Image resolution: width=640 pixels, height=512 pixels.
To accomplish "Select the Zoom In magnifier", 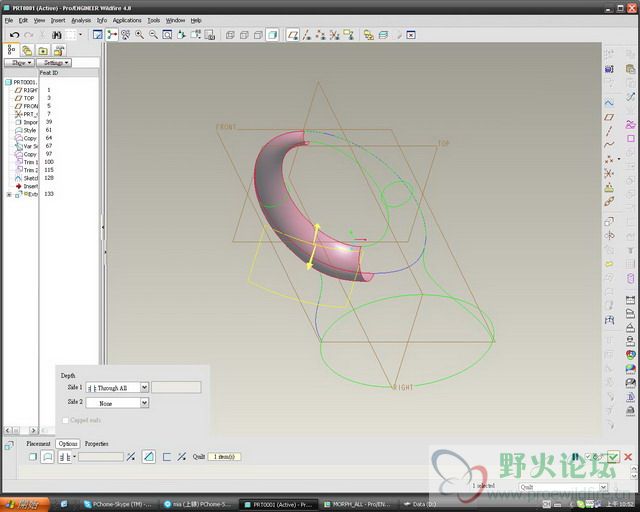I will coord(139,35).
